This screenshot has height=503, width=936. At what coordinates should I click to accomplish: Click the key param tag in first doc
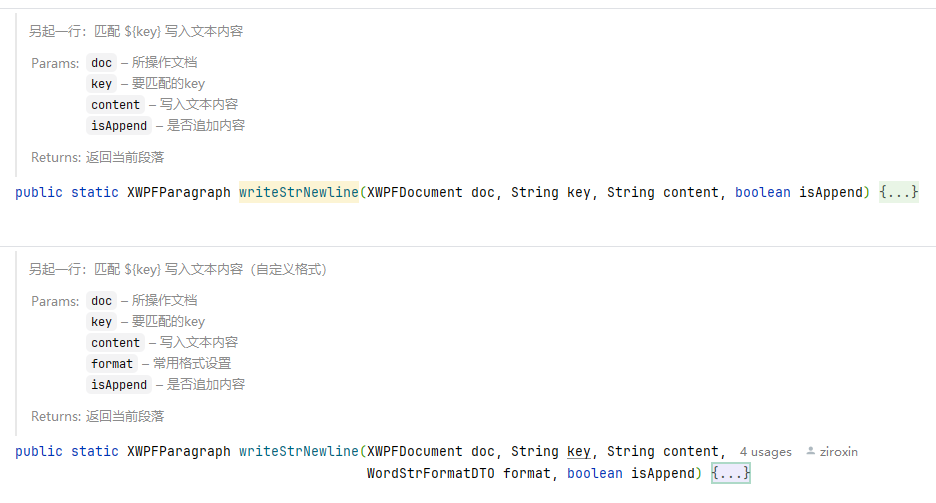tap(101, 84)
